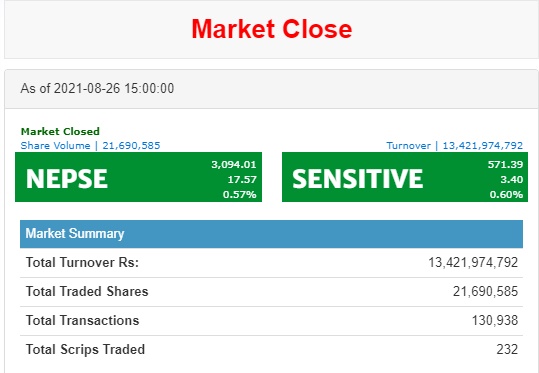This screenshot has width=539, height=373.
Task: Select the SENSITIVE index value 571.39
Action: [x=505, y=164]
